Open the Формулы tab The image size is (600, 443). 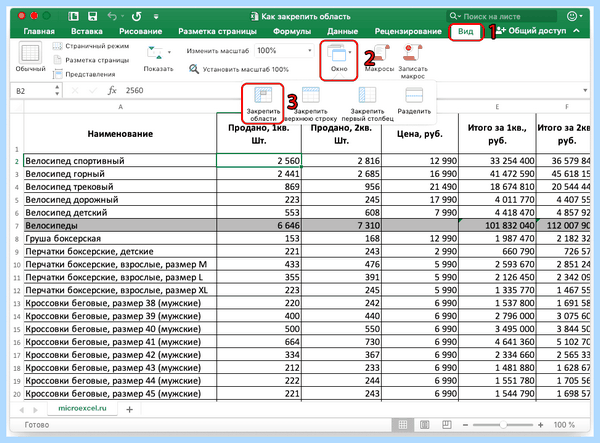292,31
